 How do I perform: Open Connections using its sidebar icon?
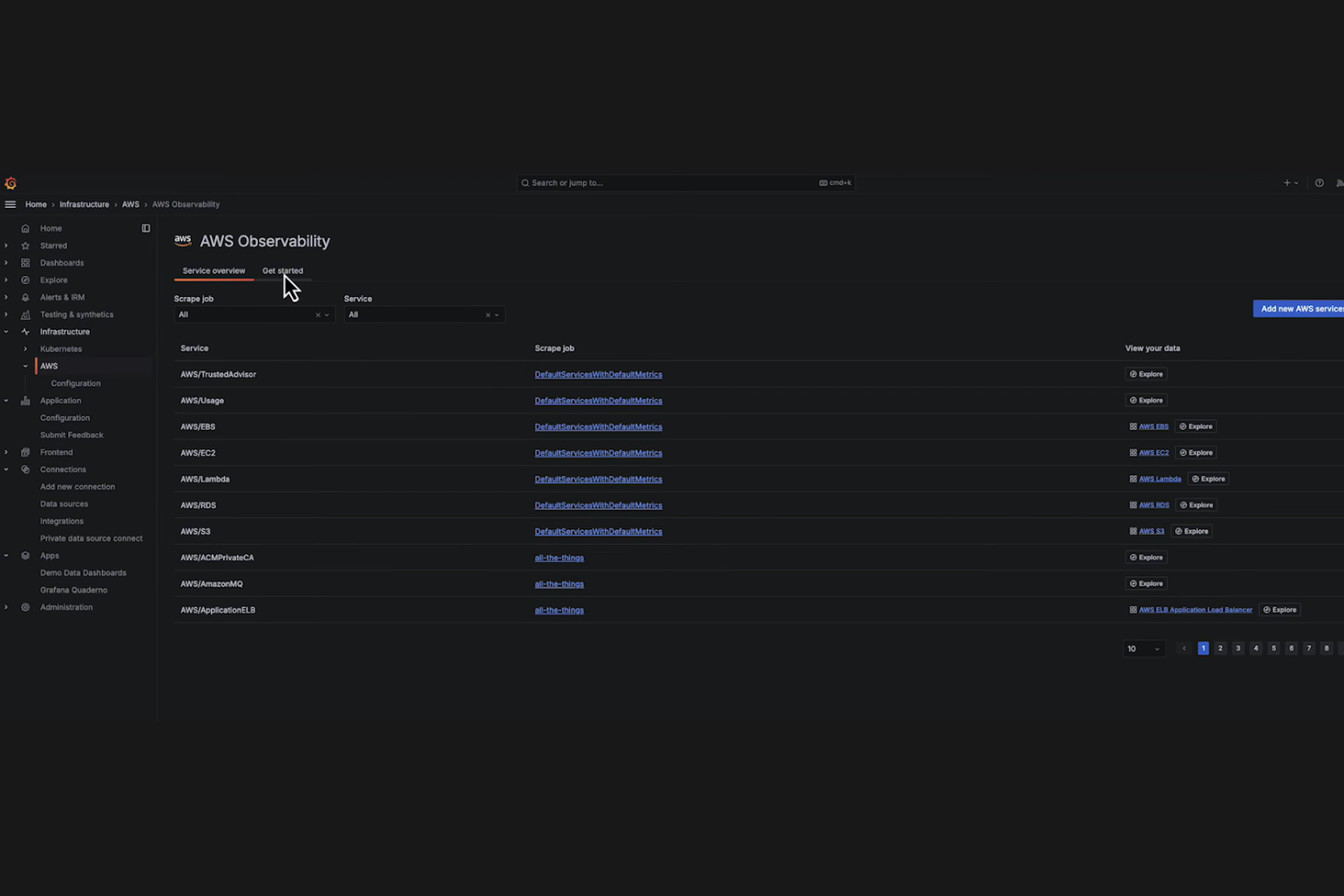25,469
